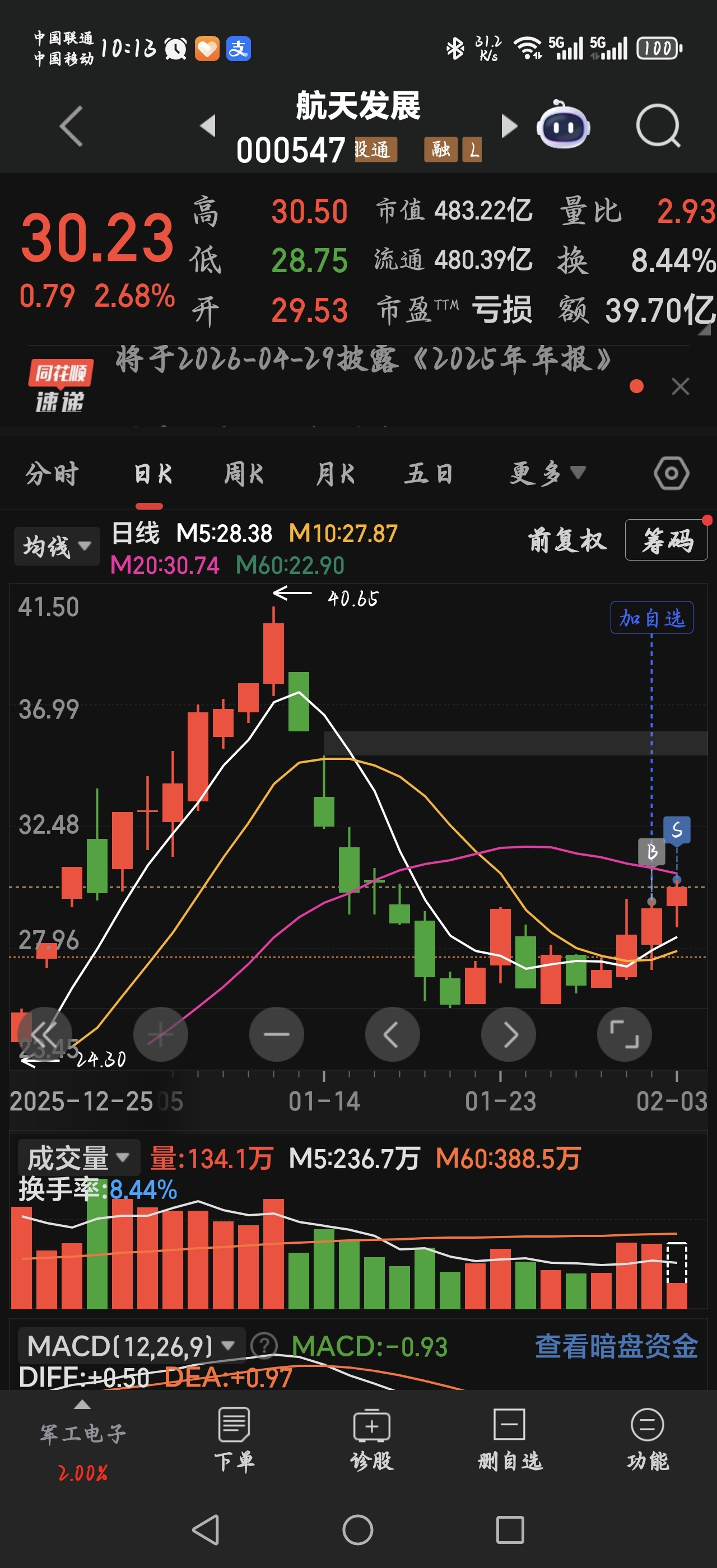
Task: Open the 筹码 chip distribution button
Action: pos(667,540)
